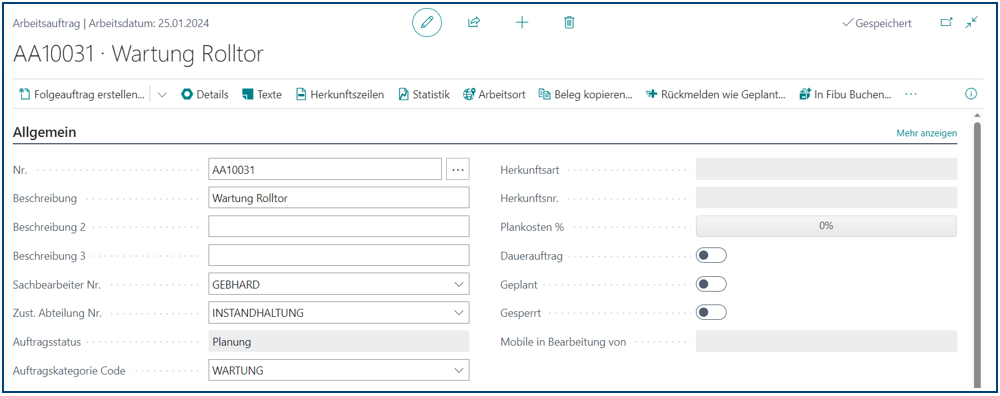Open page in new window icon
The height and width of the screenshot is (396, 1000).
click(947, 23)
